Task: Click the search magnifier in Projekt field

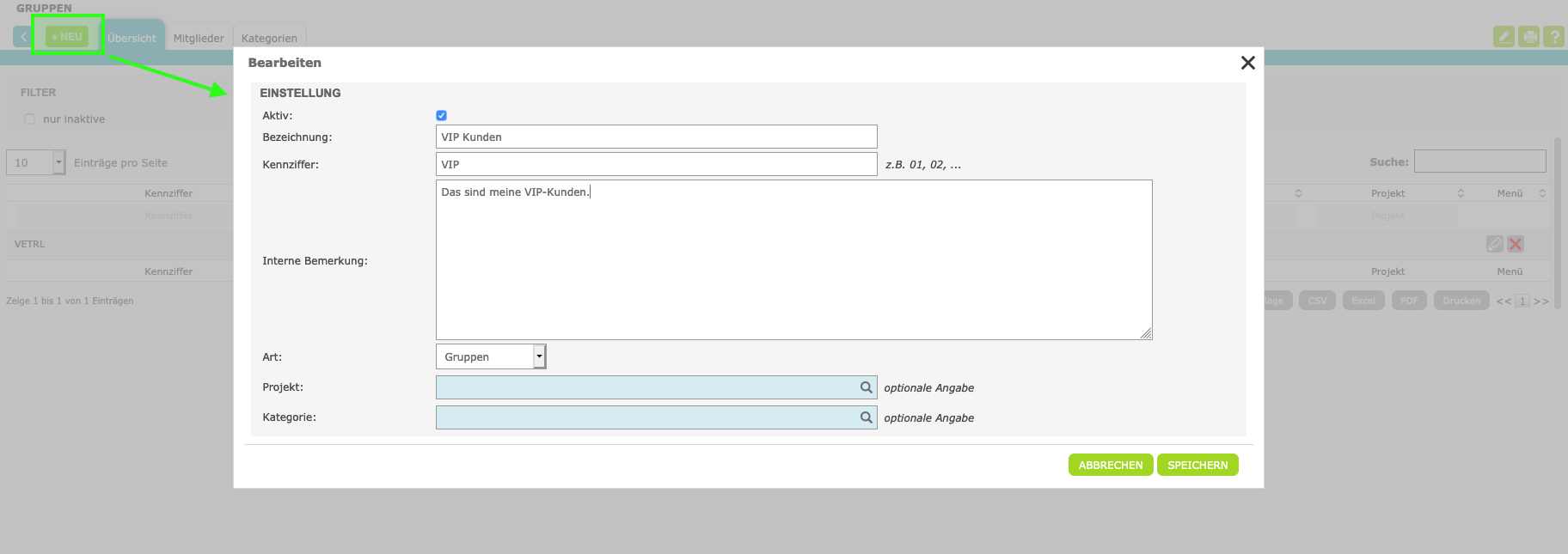Action: tap(866, 387)
